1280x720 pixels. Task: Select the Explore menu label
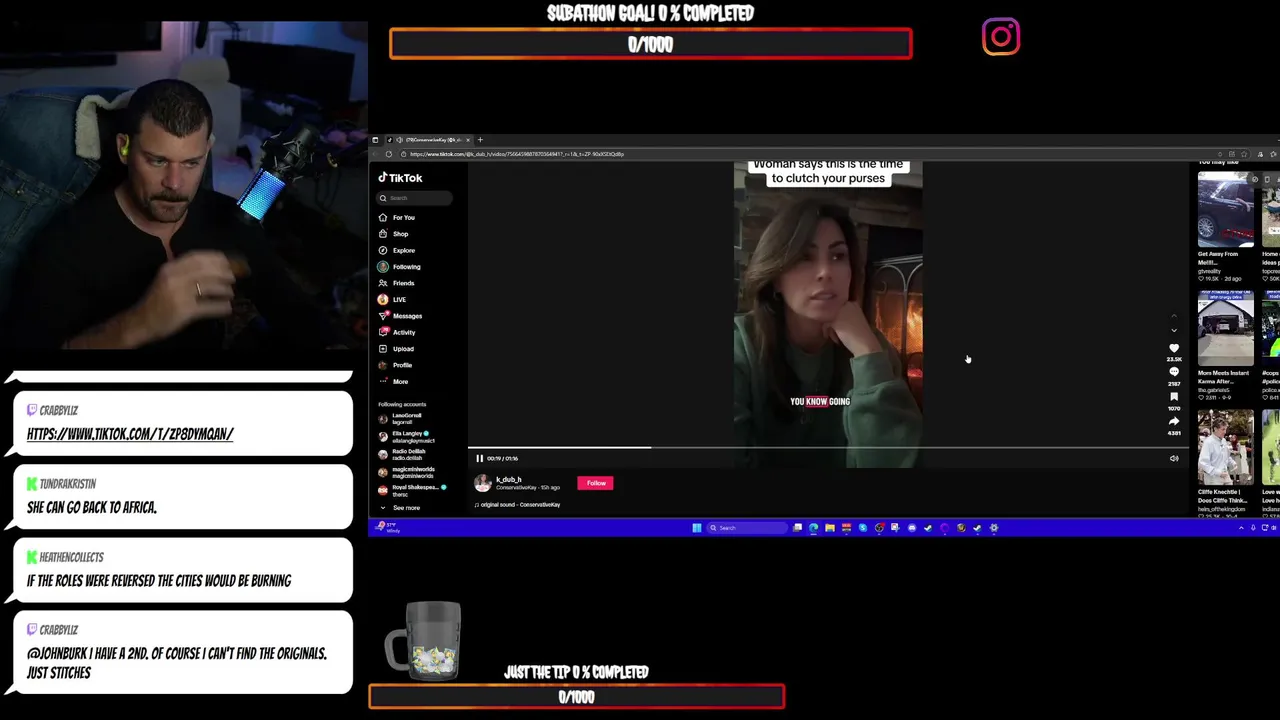coord(403,250)
